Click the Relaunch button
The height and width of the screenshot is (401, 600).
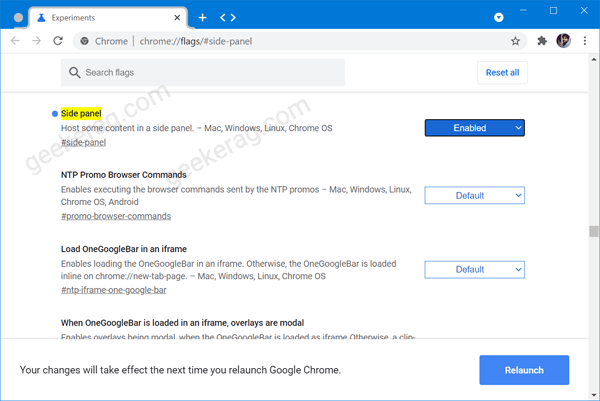[524, 370]
